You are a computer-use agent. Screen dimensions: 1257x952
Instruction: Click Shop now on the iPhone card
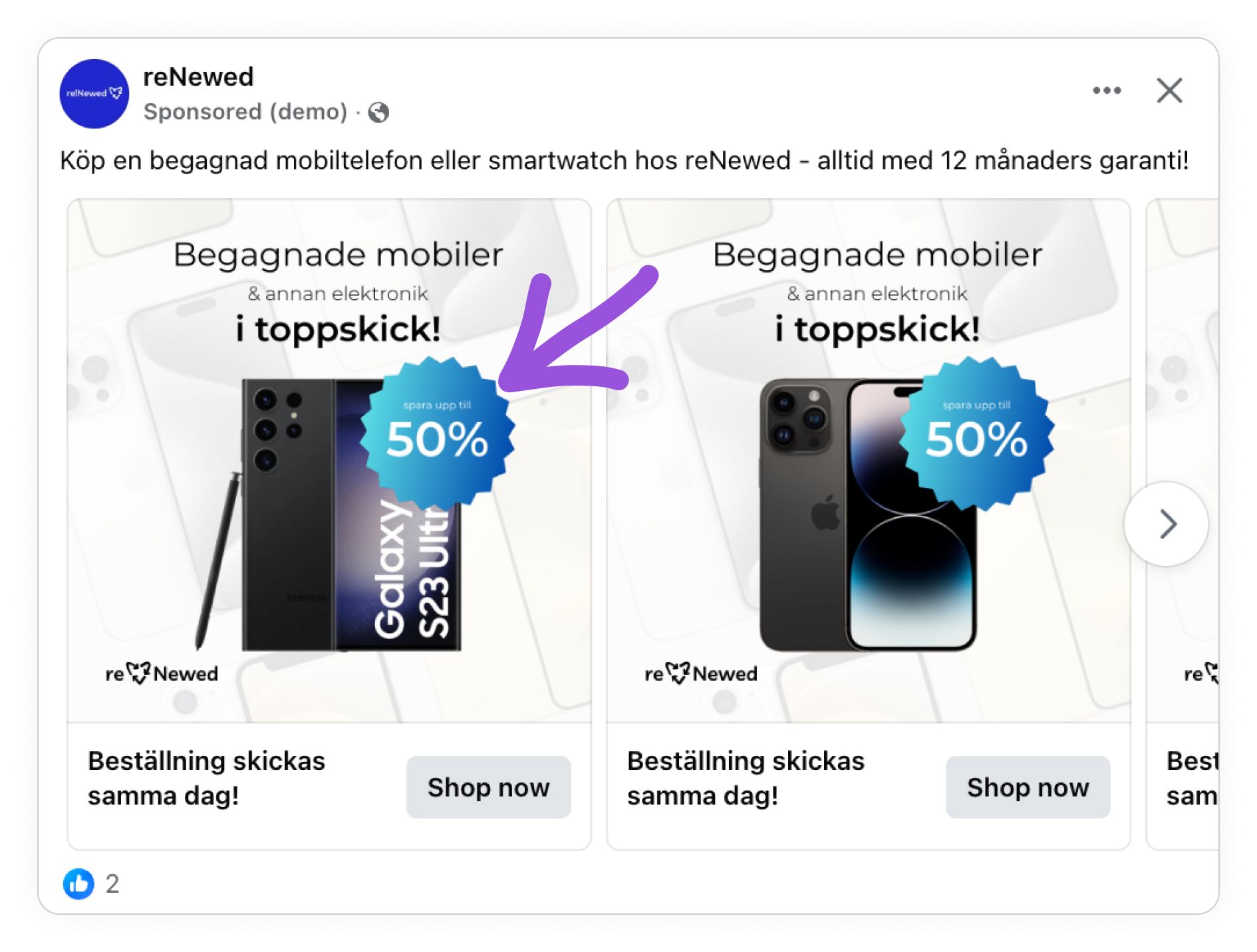pos(1028,787)
